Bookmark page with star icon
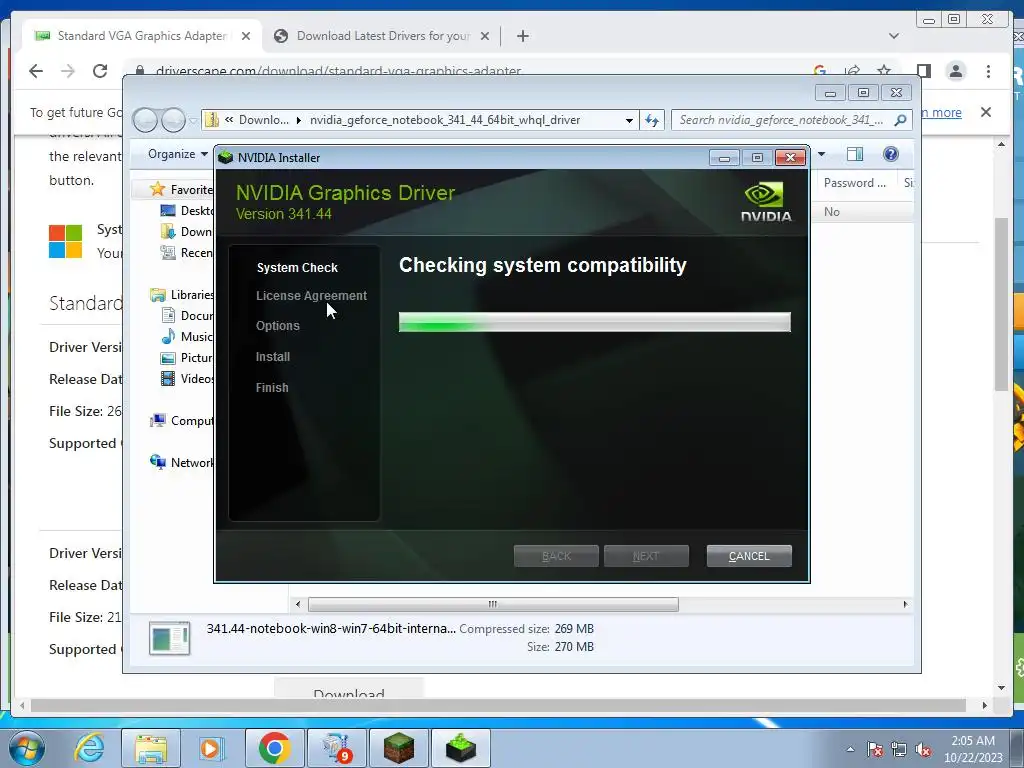Image resolution: width=1024 pixels, height=768 pixels. pos(884,71)
